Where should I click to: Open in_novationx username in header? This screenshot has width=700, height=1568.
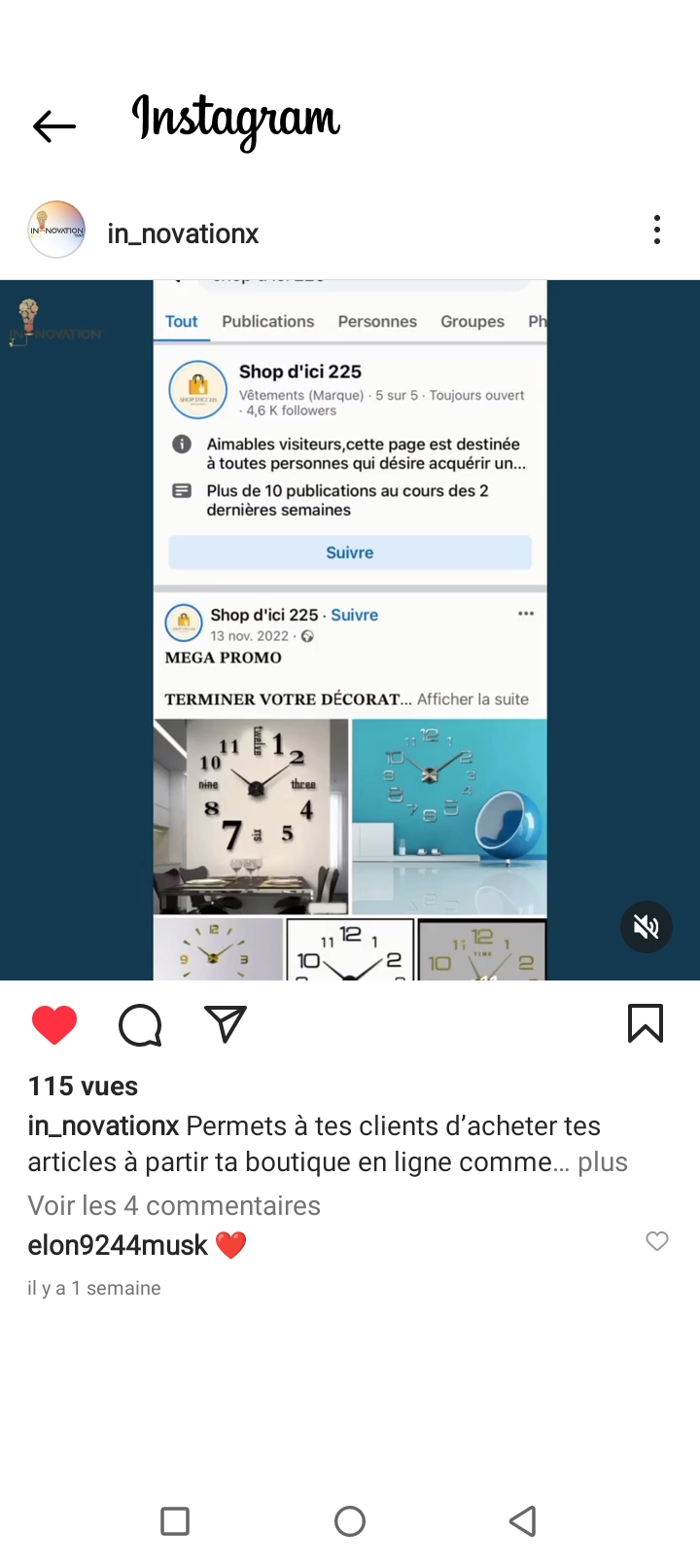pyautogui.click(x=183, y=234)
